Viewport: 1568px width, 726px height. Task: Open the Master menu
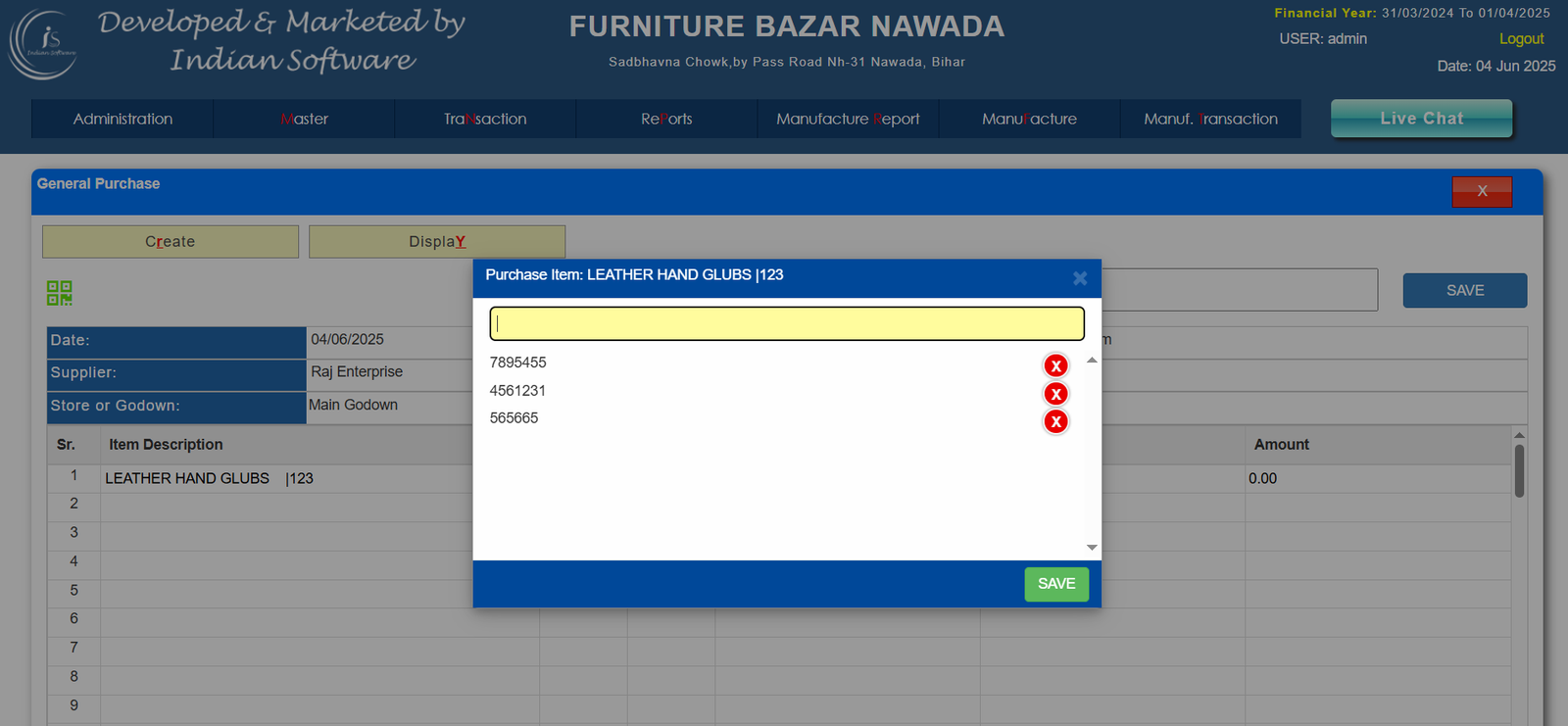click(x=304, y=119)
